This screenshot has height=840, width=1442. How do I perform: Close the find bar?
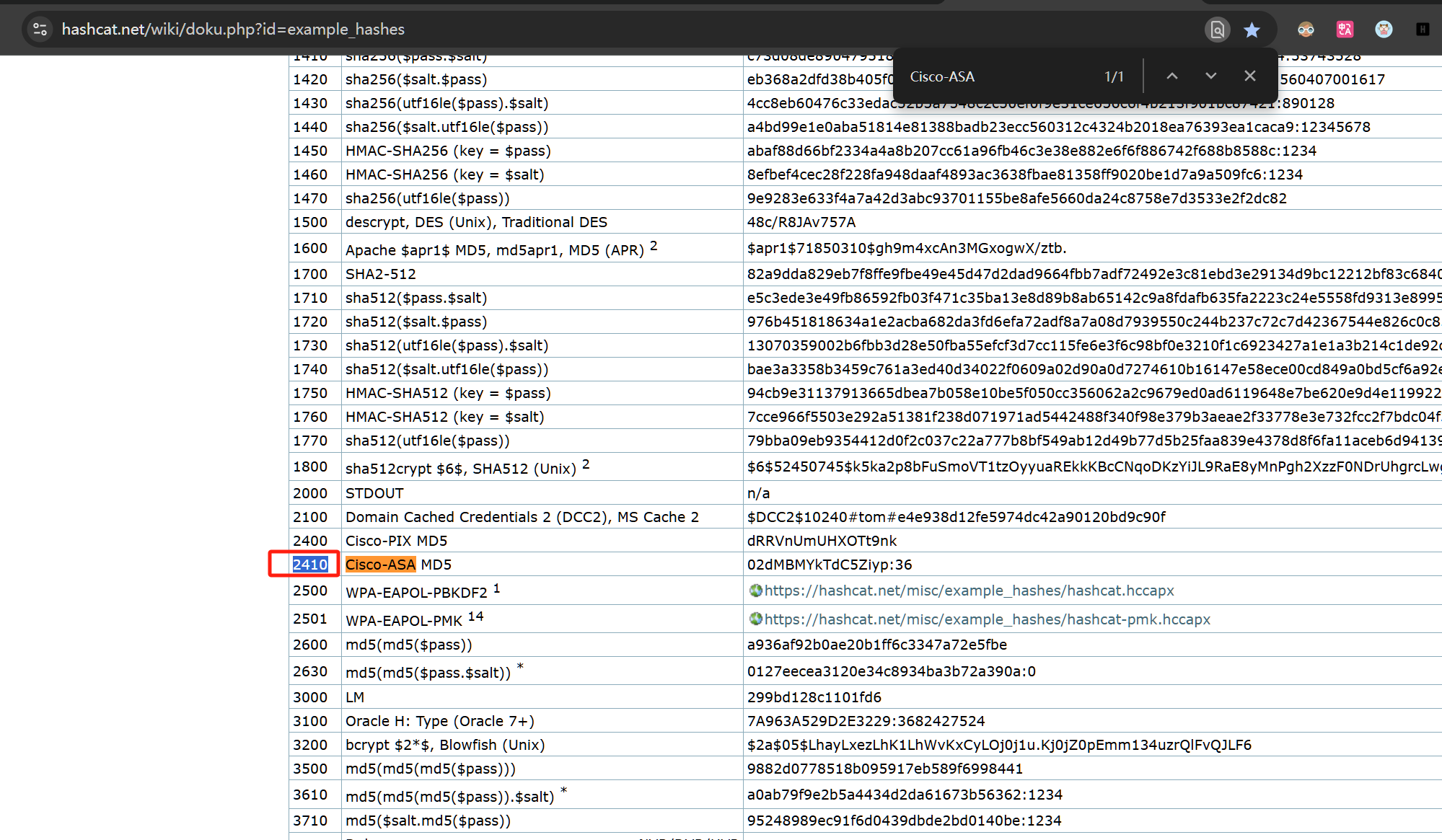click(x=1250, y=76)
